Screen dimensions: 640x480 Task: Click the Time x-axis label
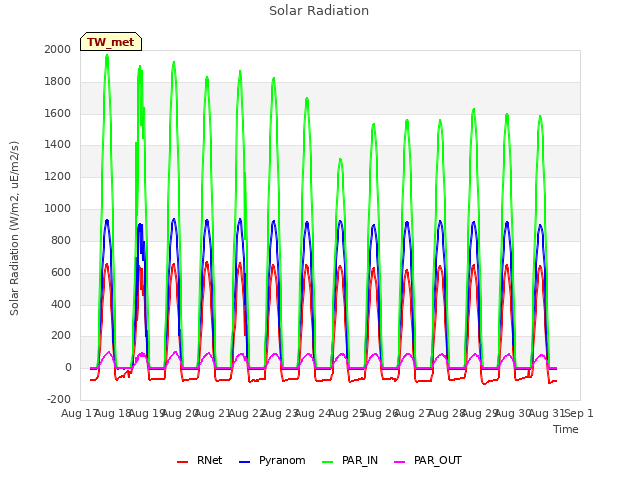pyautogui.click(x=566, y=429)
